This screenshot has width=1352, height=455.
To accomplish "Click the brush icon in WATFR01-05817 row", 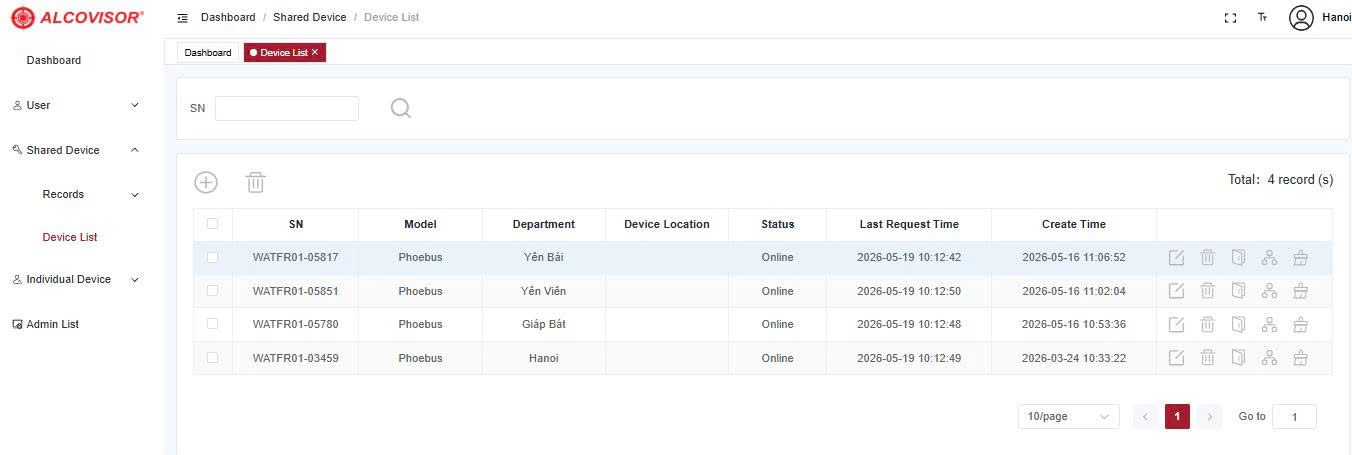I will tap(1300, 258).
